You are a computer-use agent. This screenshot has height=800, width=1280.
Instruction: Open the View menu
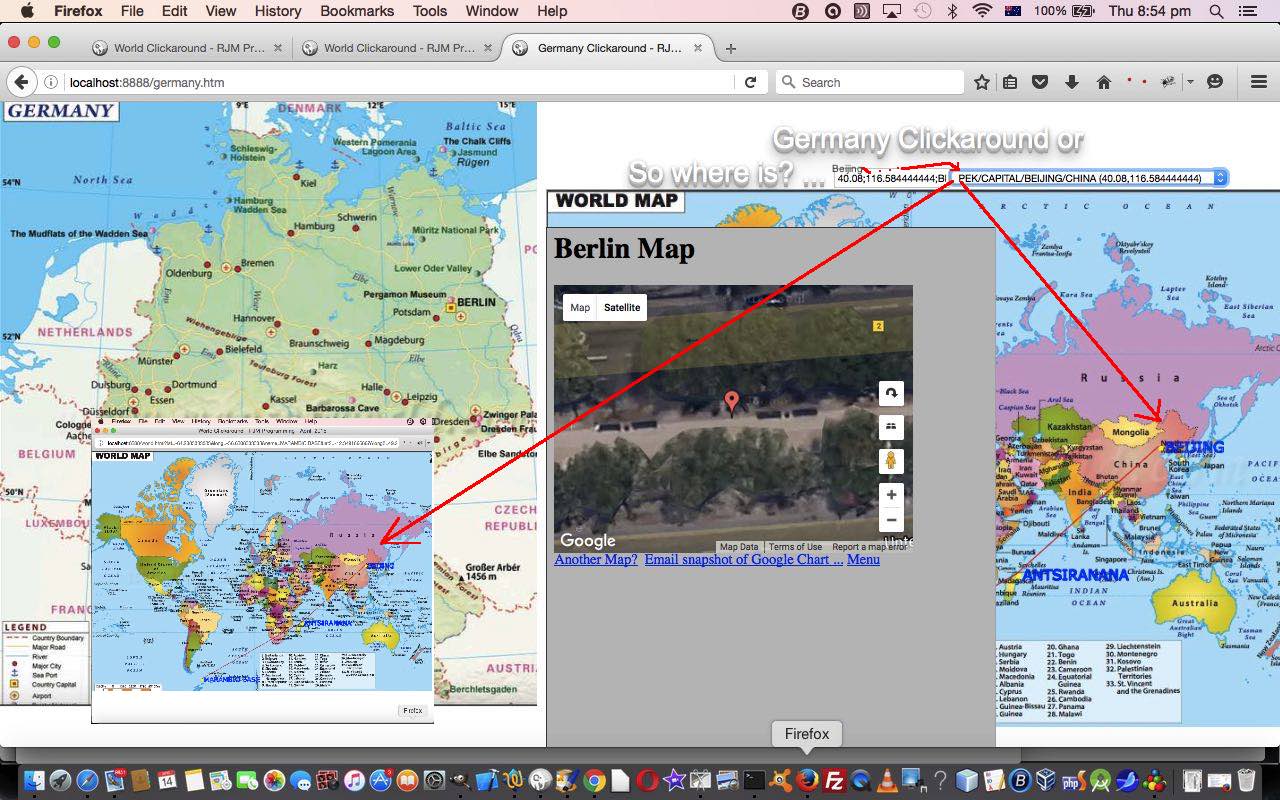(220, 11)
